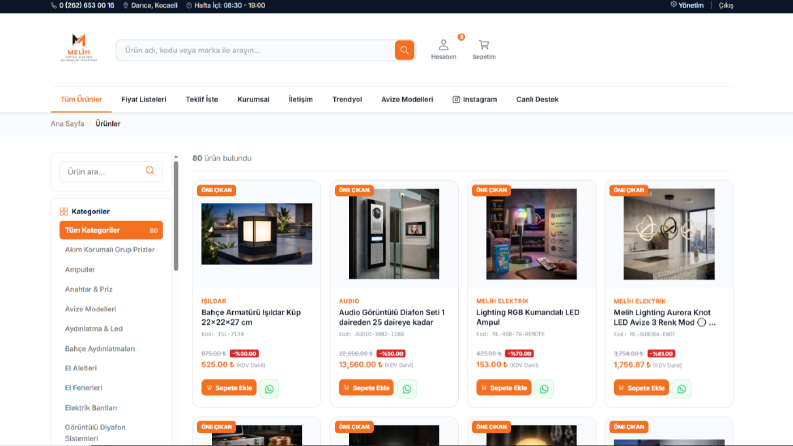Add Aurora Knot LED Avize to cart
This screenshot has width=793, height=446.
[641, 388]
